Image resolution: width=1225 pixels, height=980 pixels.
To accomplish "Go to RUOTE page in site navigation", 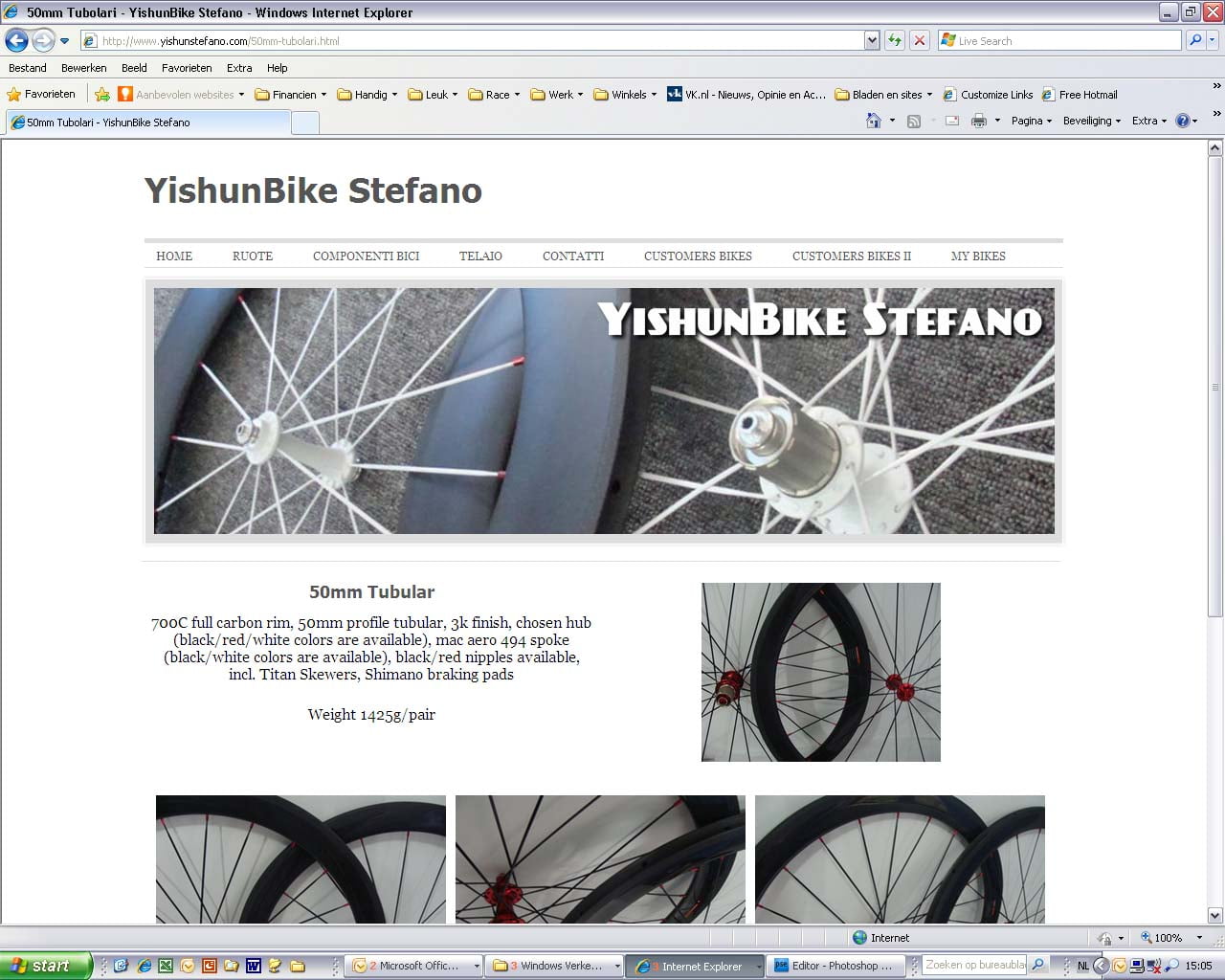I will pos(253,256).
